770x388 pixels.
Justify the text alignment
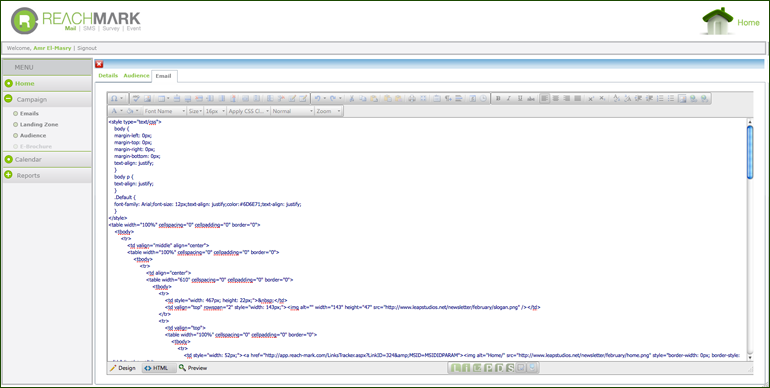578,99
